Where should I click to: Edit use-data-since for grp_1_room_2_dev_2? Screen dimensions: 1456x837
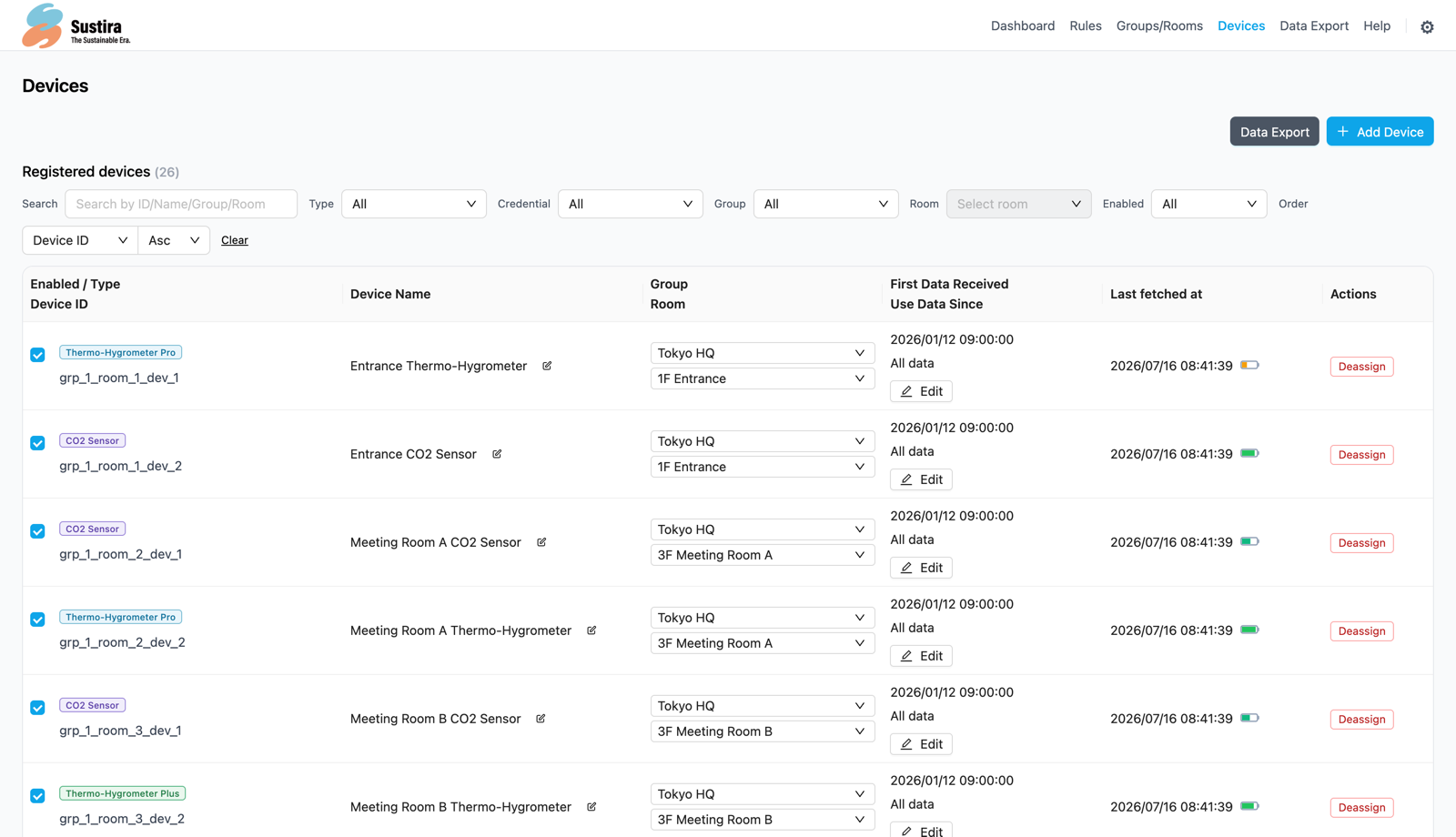coord(921,656)
